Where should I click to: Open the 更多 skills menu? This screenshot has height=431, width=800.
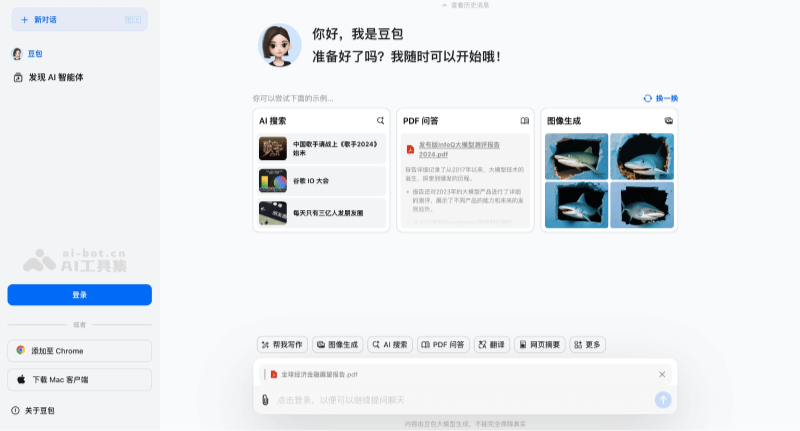[x=587, y=345]
